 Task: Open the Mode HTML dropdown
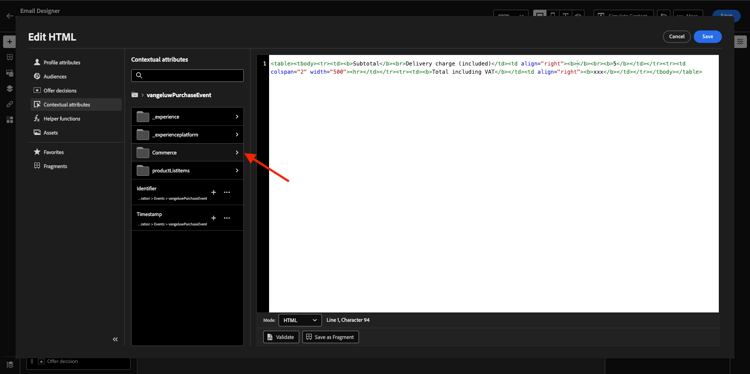(300, 320)
